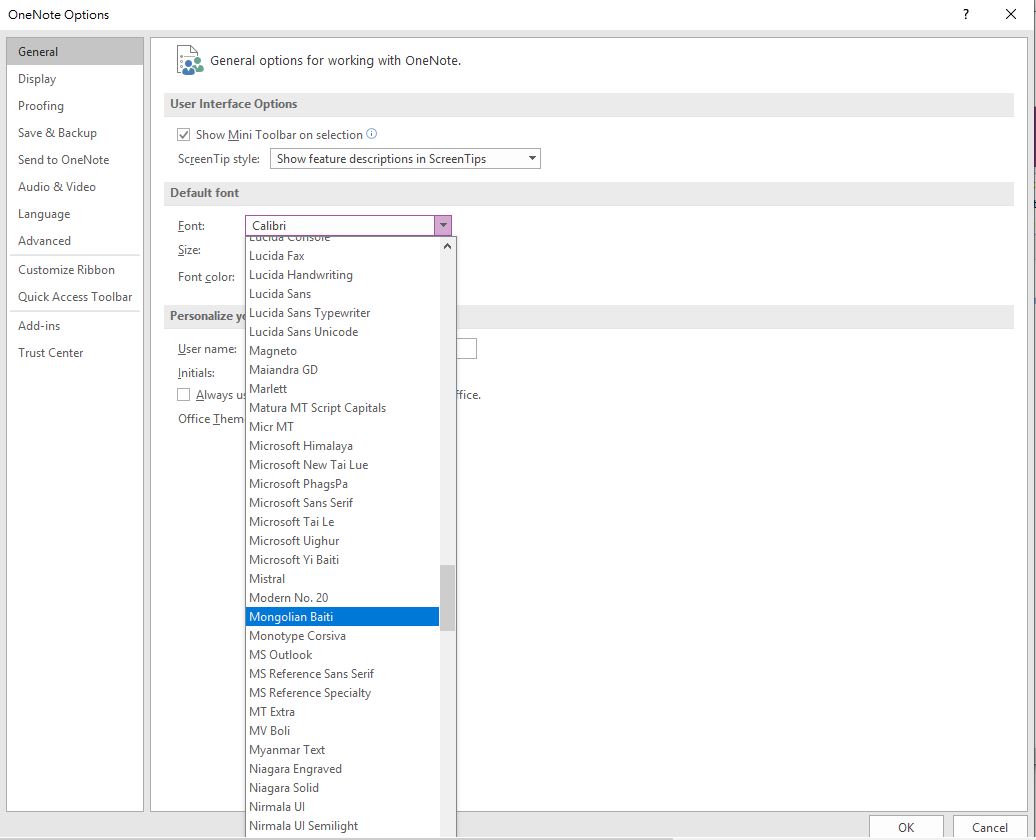The image size is (1036, 840).
Task: Select Lucida Sans Typewriter font
Action: coord(342,313)
